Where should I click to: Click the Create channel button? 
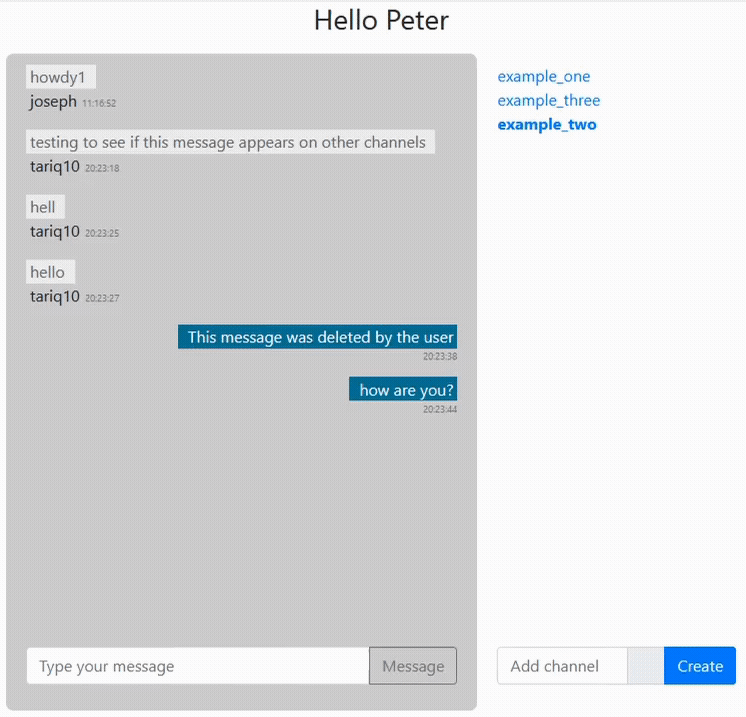point(699,666)
